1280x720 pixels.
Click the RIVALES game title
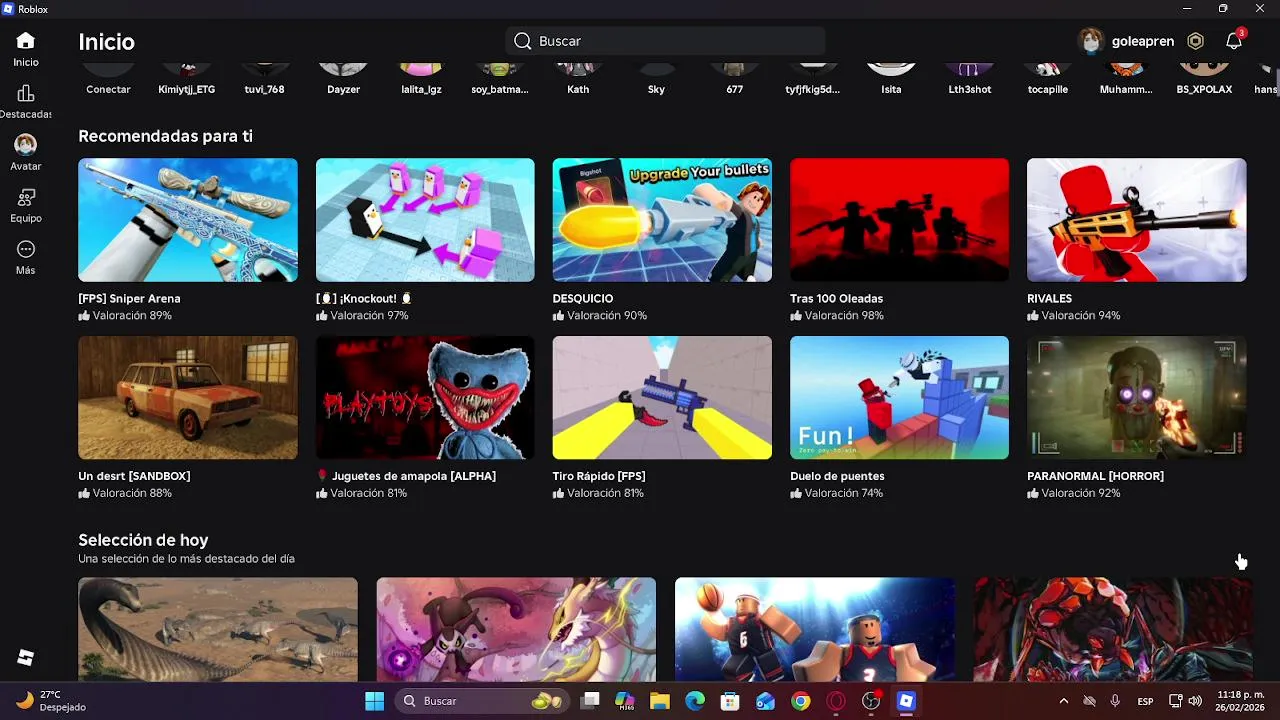pos(1049,298)
